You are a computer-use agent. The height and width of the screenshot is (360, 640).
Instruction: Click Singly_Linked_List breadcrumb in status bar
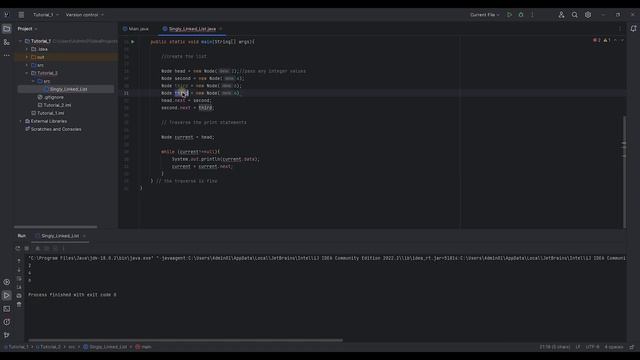click(x=106, y=347)
